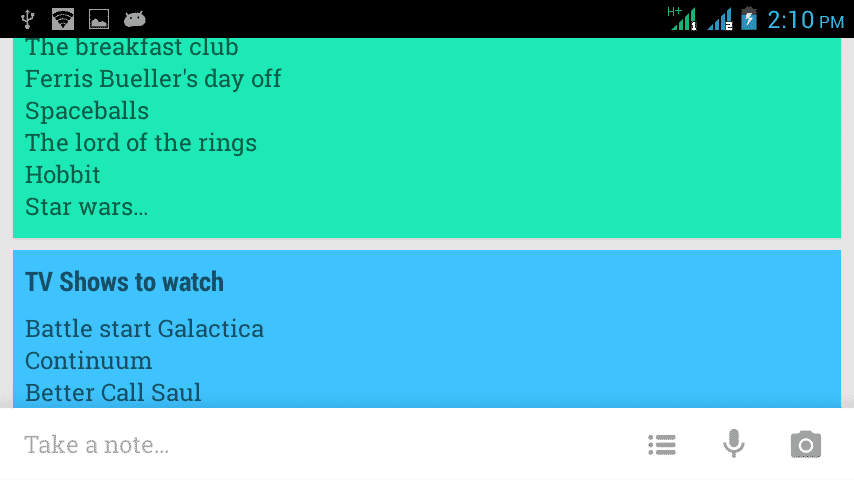Tap the USB connection status icon

pyautogui.click(x=27, y=19)
